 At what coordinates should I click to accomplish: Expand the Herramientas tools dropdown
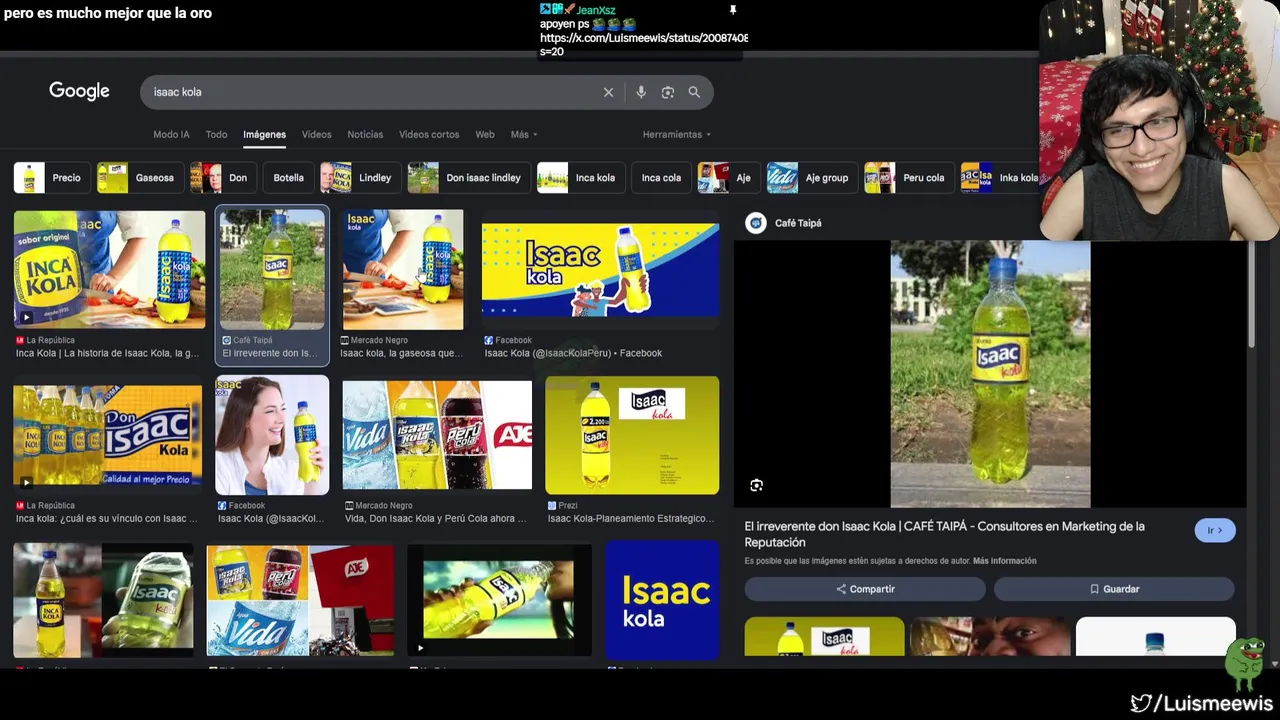(x=677, y=134)
